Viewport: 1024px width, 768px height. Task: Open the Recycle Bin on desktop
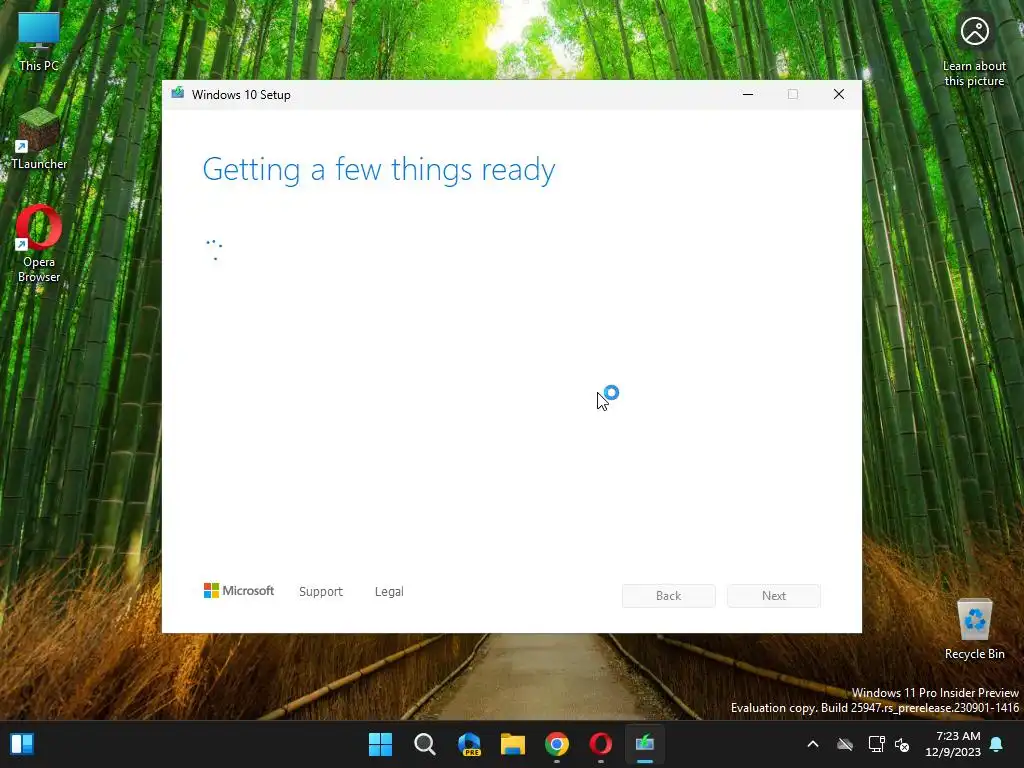(x=974, y=629)
